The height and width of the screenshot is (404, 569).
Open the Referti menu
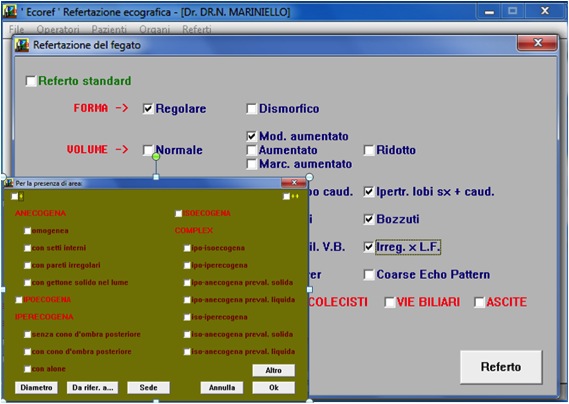(x=197, y=29)
